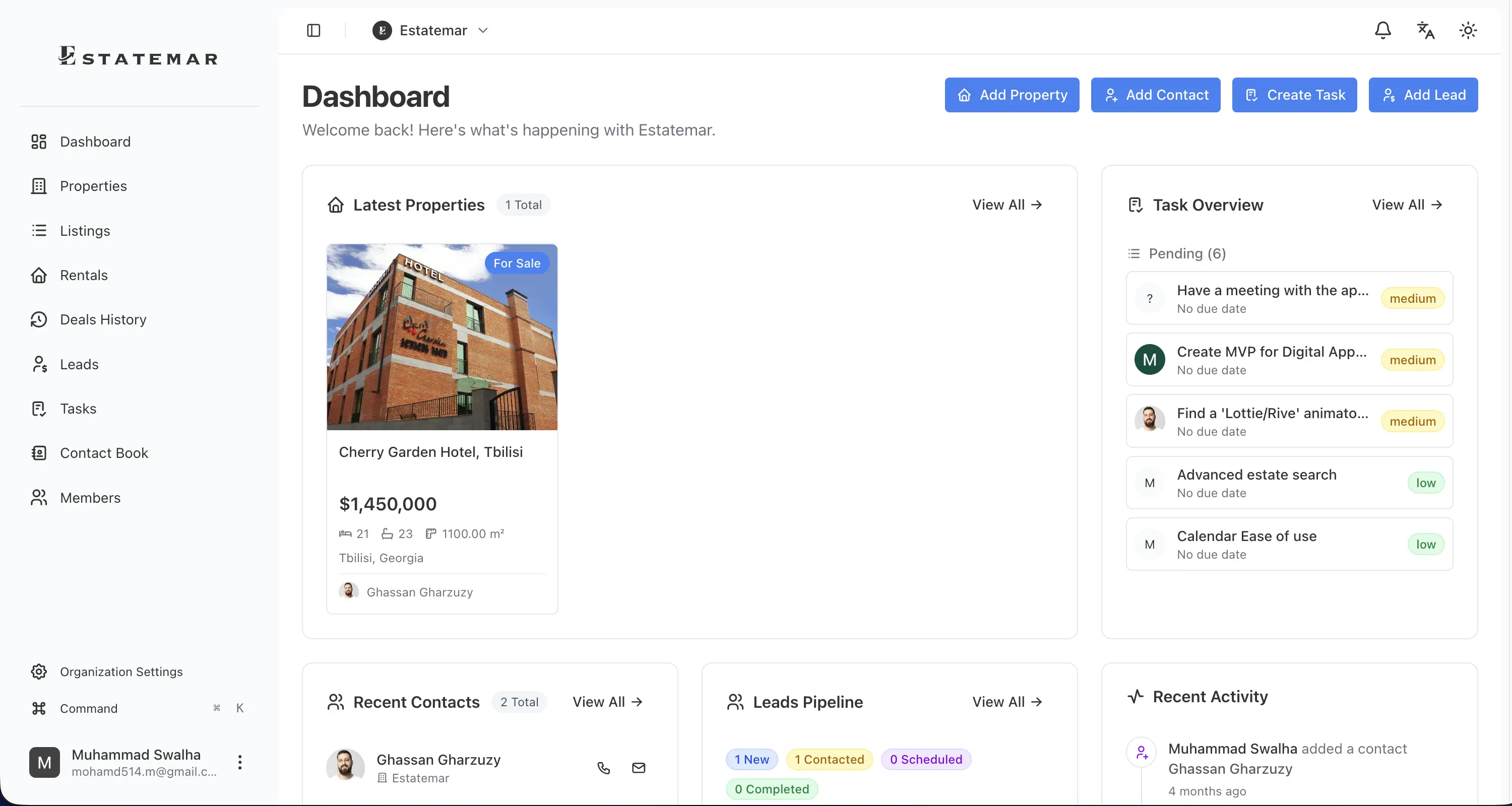Image resolution: width=1512 pixels, height=806 pixels.
Task: Open Organization Settings from the sidebar
Action: coord(121,671)
